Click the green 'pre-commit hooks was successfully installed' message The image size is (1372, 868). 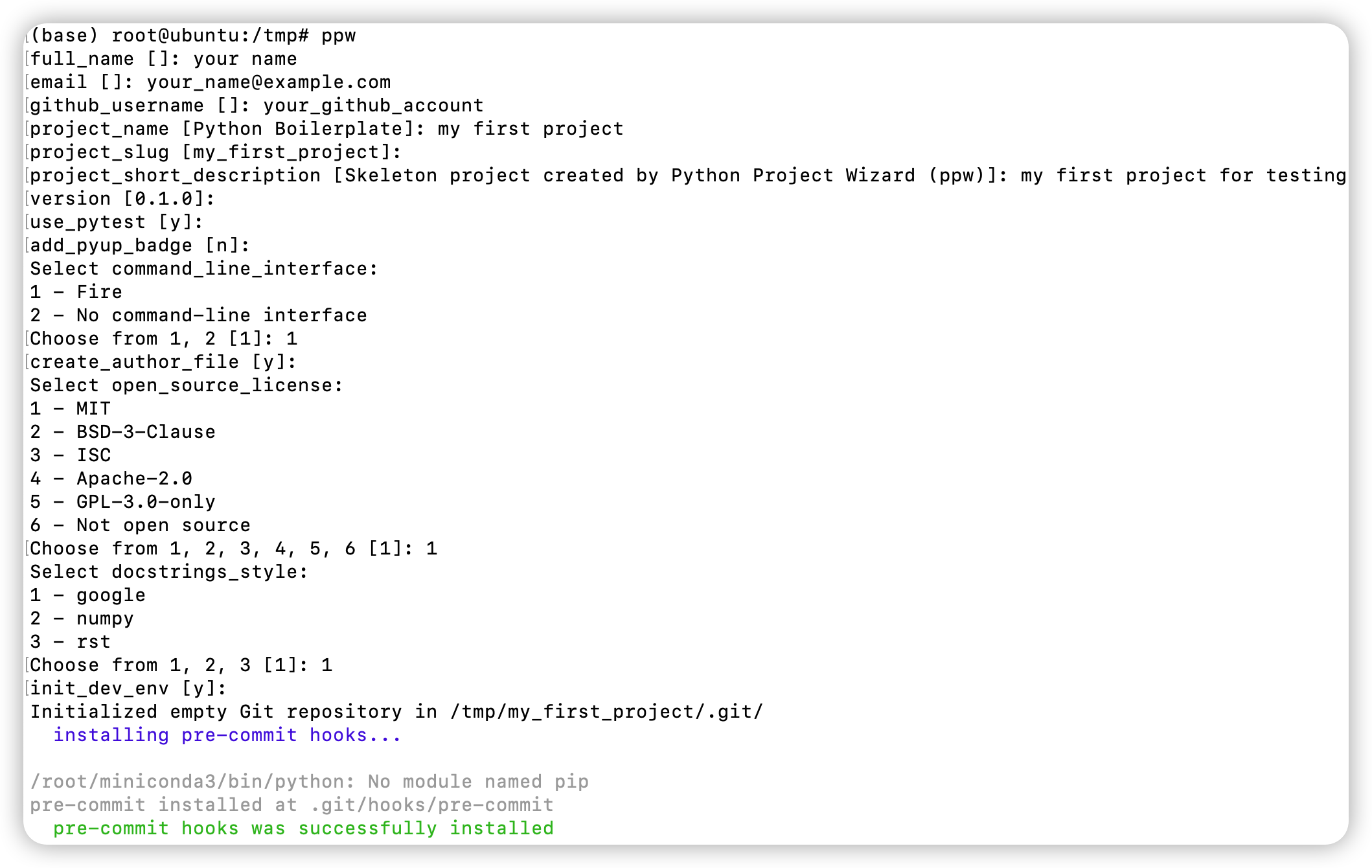(303, 828)
